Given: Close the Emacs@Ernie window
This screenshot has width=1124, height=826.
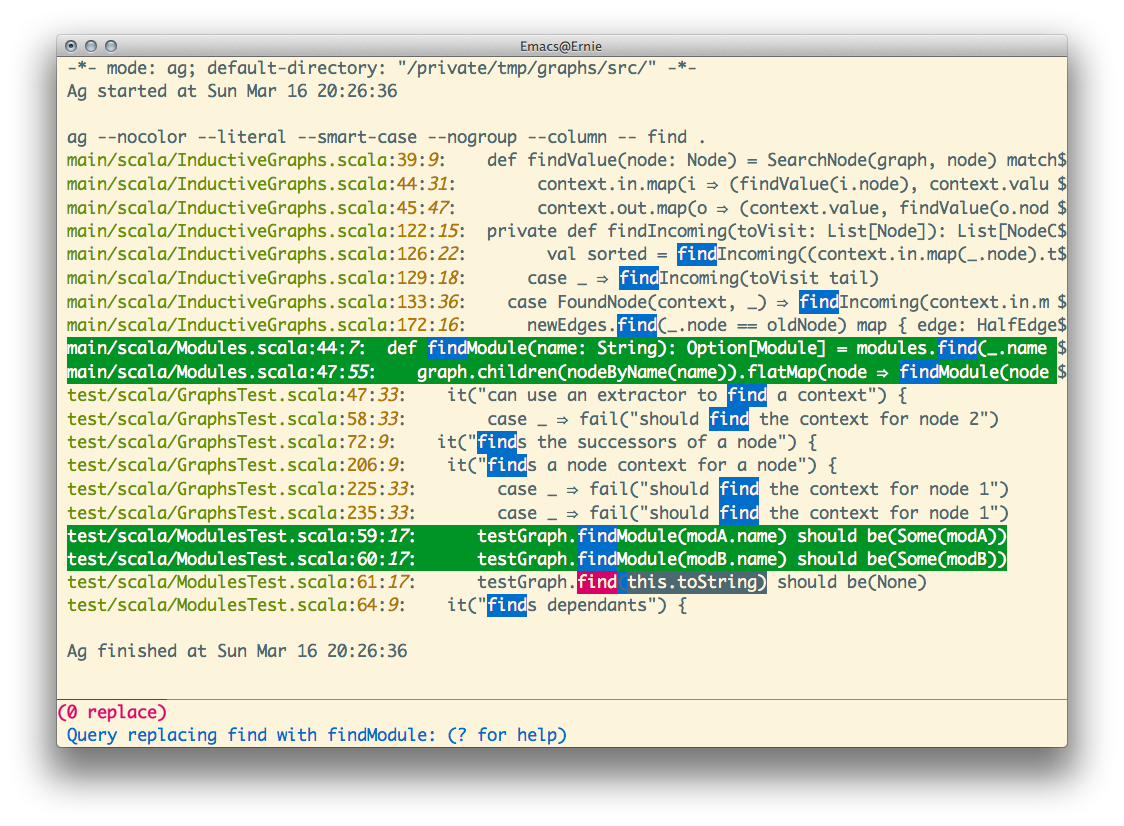Looking at the screenshot, I should (71, 46).
